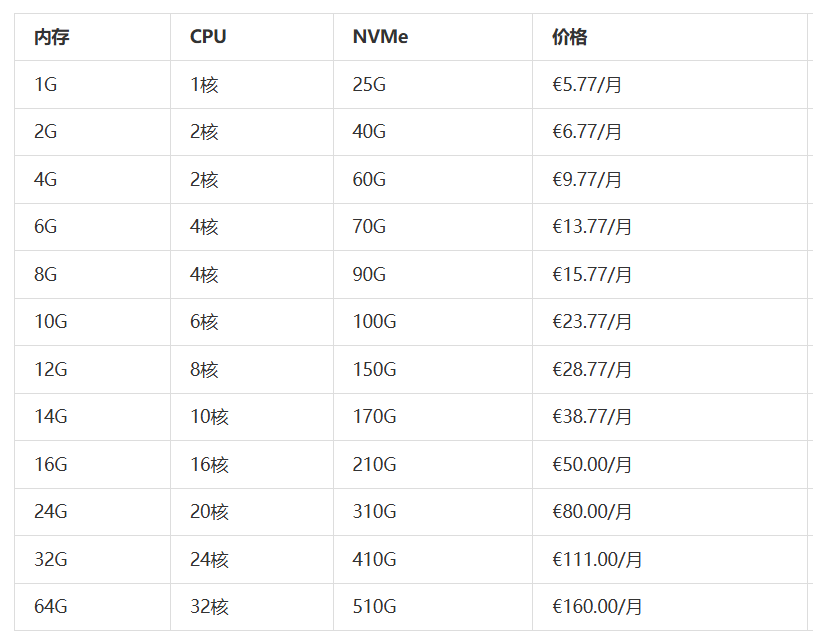Select the €111.00/月 price cell
This screenshot has width=813, height=637.
(x=597, y=560)
